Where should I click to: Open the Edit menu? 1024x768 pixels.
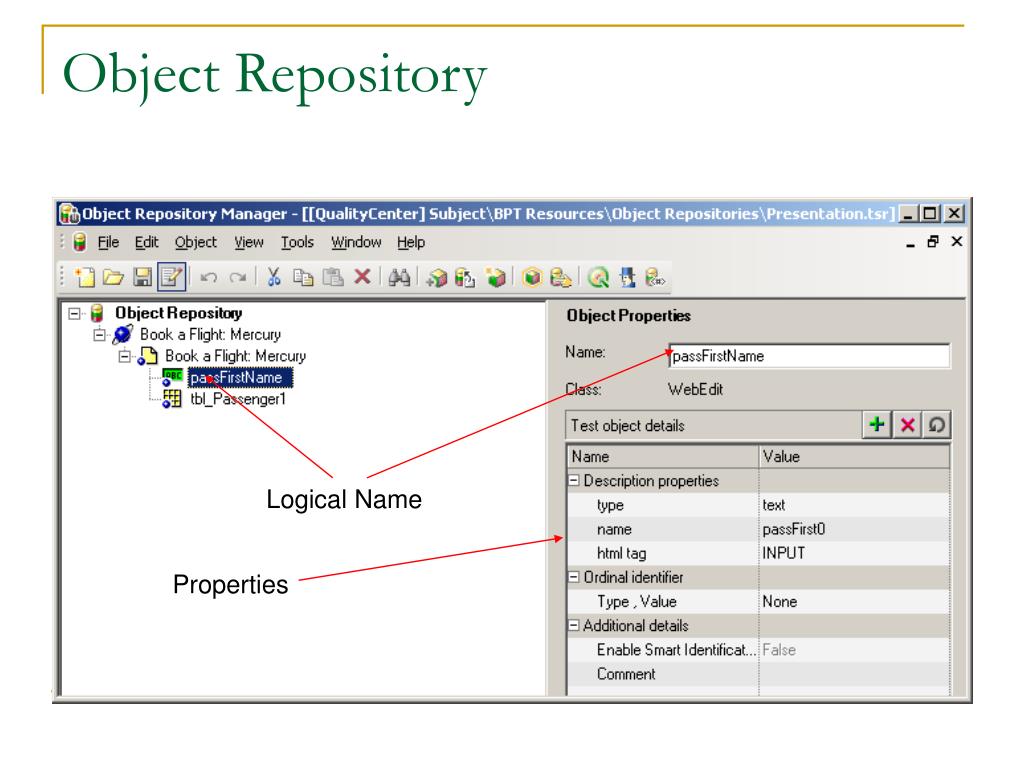pyautogui.click(x=146, y=242)
